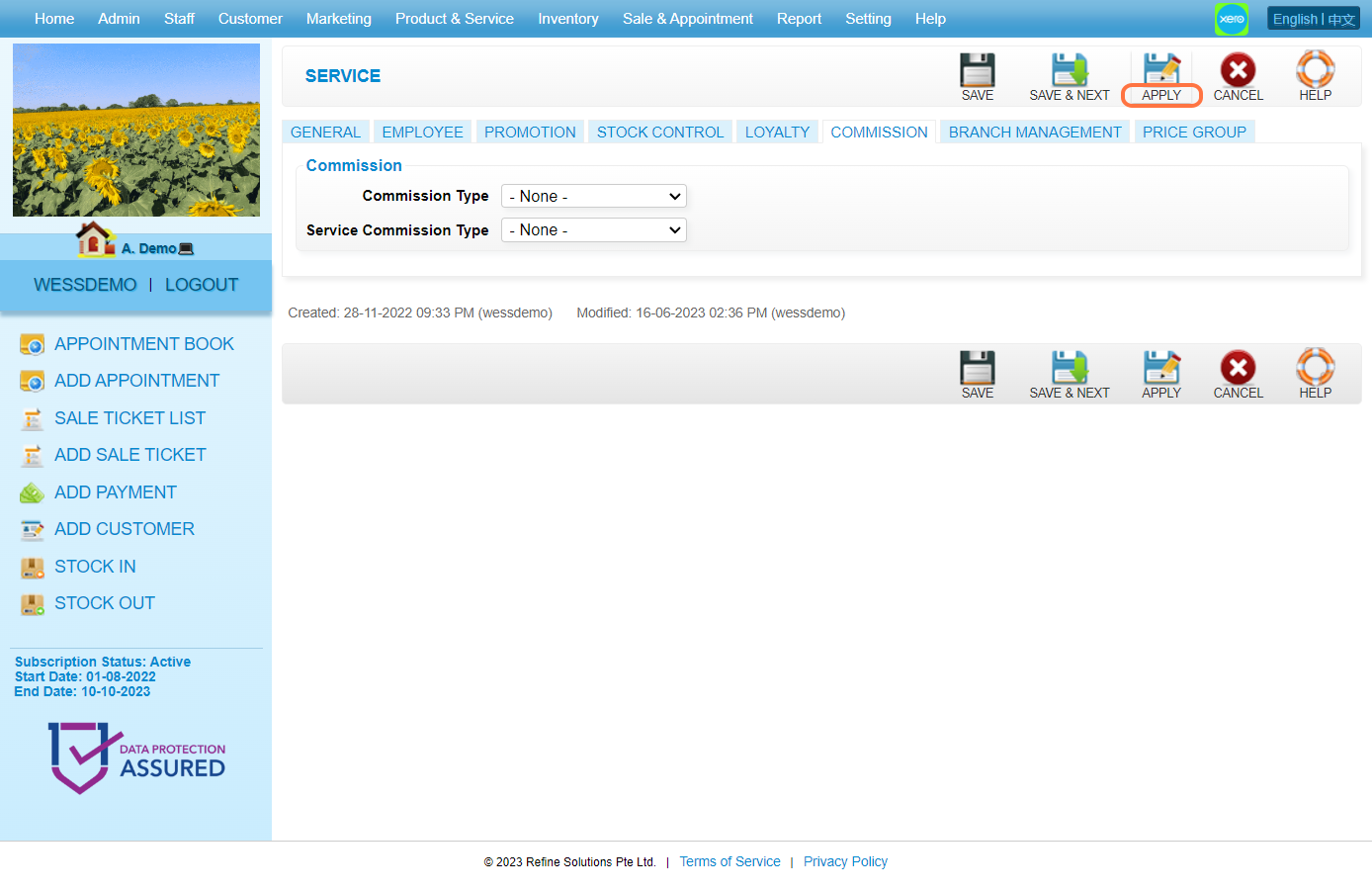
Task: Click the Add Customer sidebar icon
Action: click(33, 529)
